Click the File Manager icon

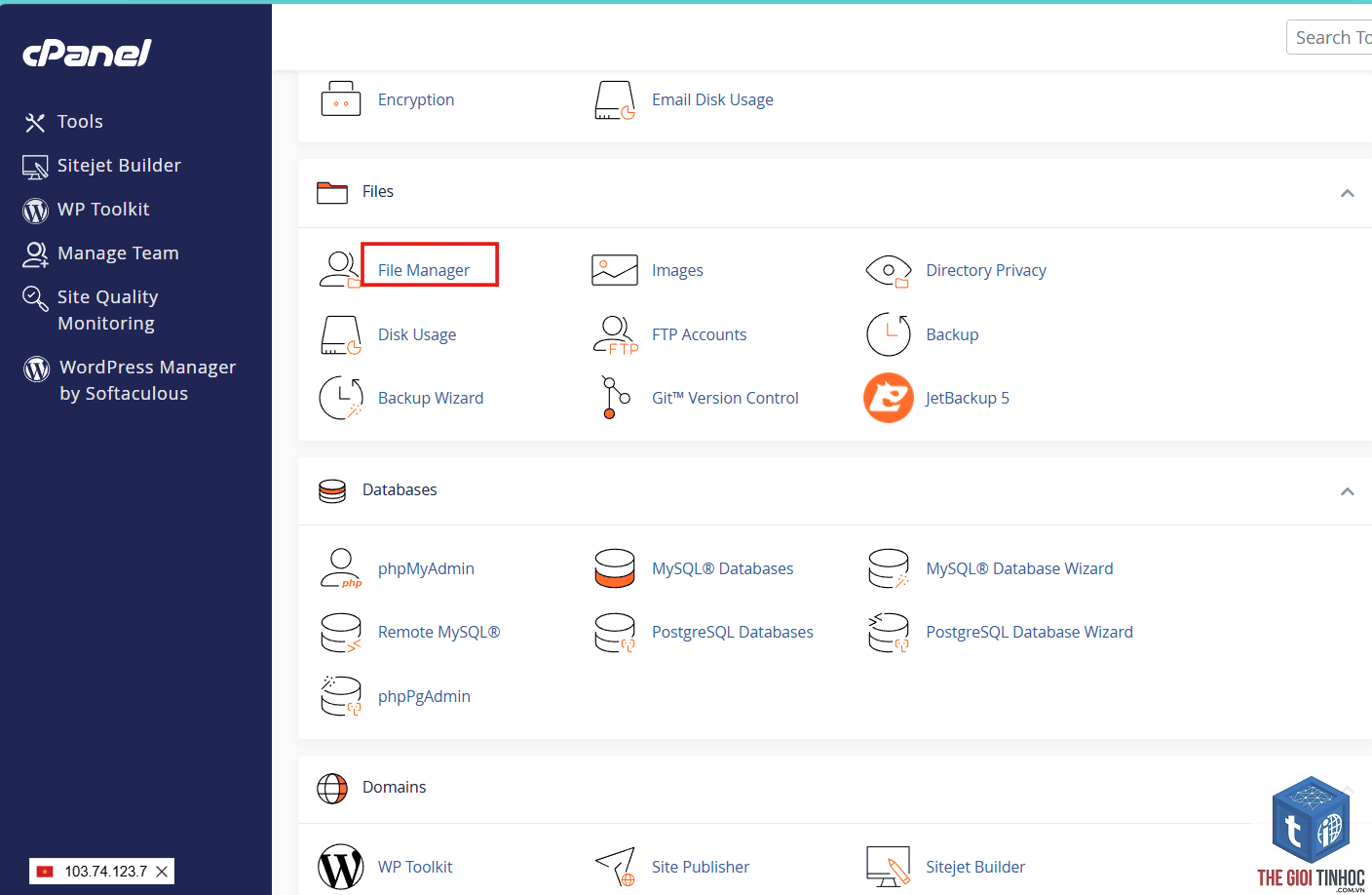340,269
